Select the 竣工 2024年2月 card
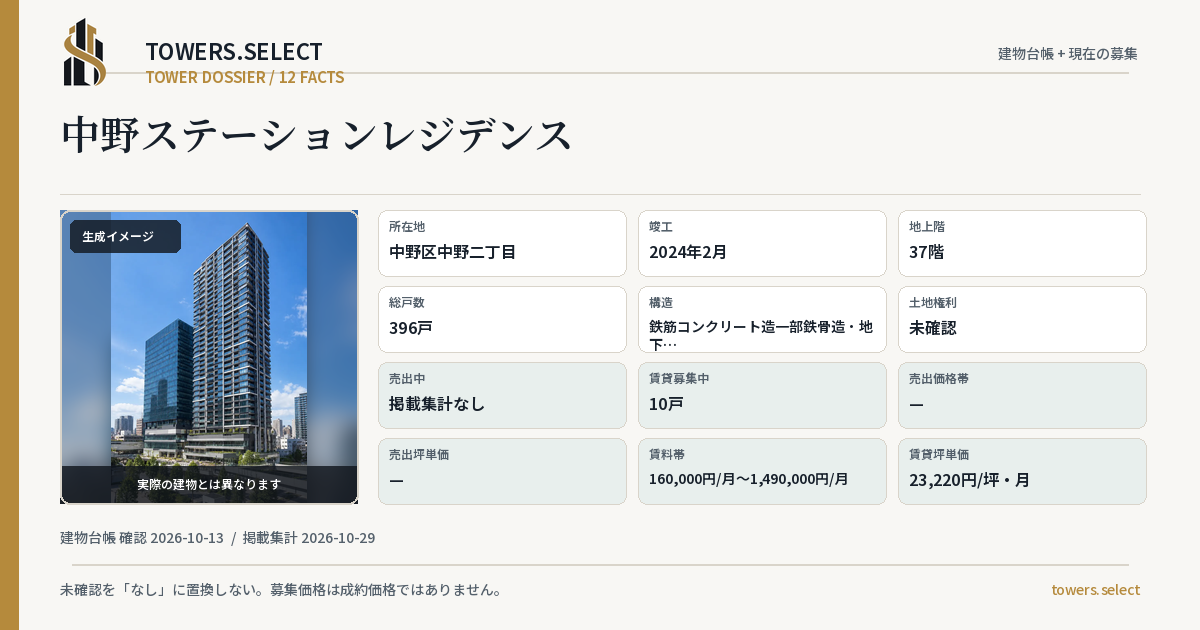This screenshot has width=1200, height=630. click(762, 243)
